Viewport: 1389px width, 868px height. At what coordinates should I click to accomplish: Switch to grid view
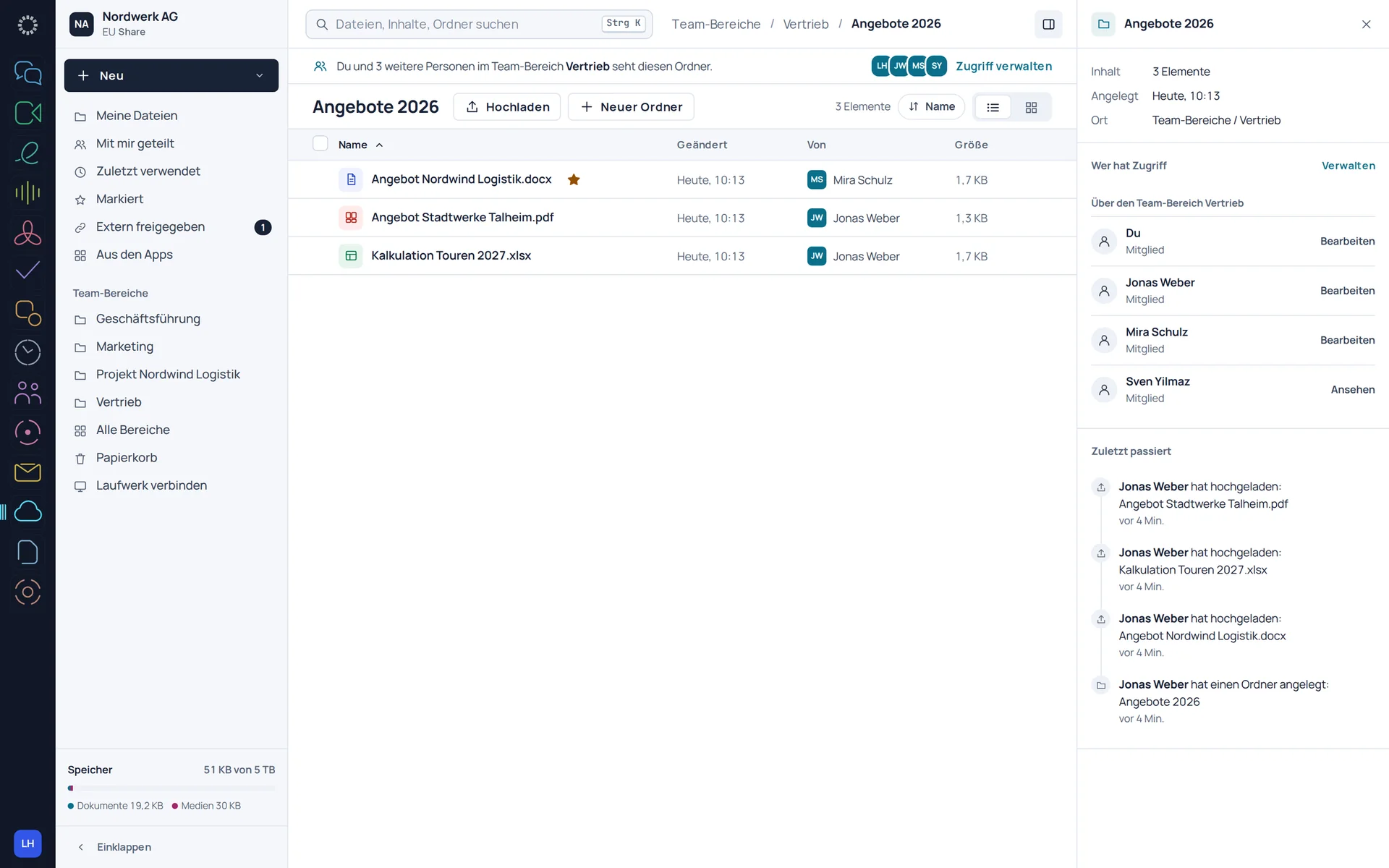pos(1031,107)
